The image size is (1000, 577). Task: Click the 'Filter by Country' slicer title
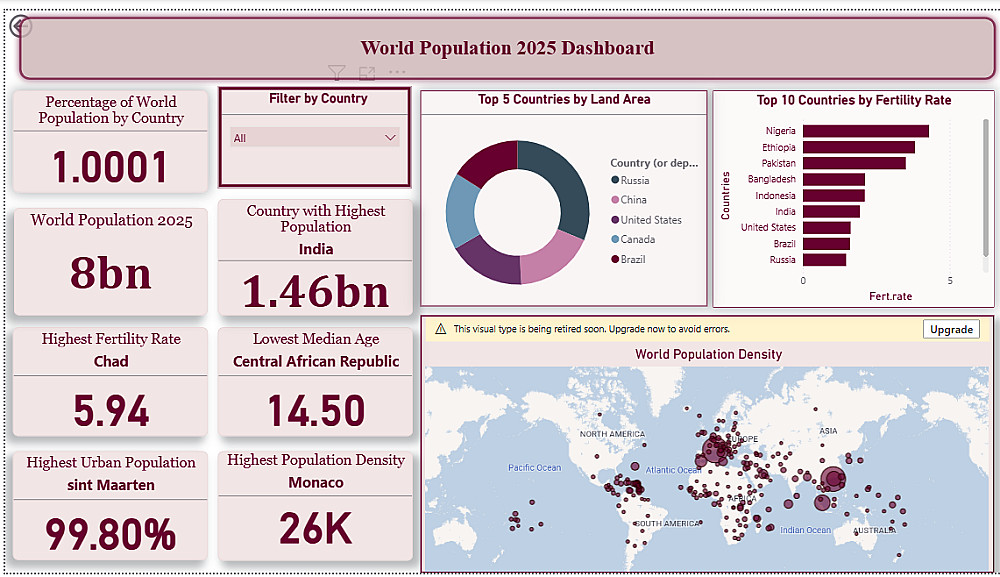pyautogui.click(x=318, y=99)
